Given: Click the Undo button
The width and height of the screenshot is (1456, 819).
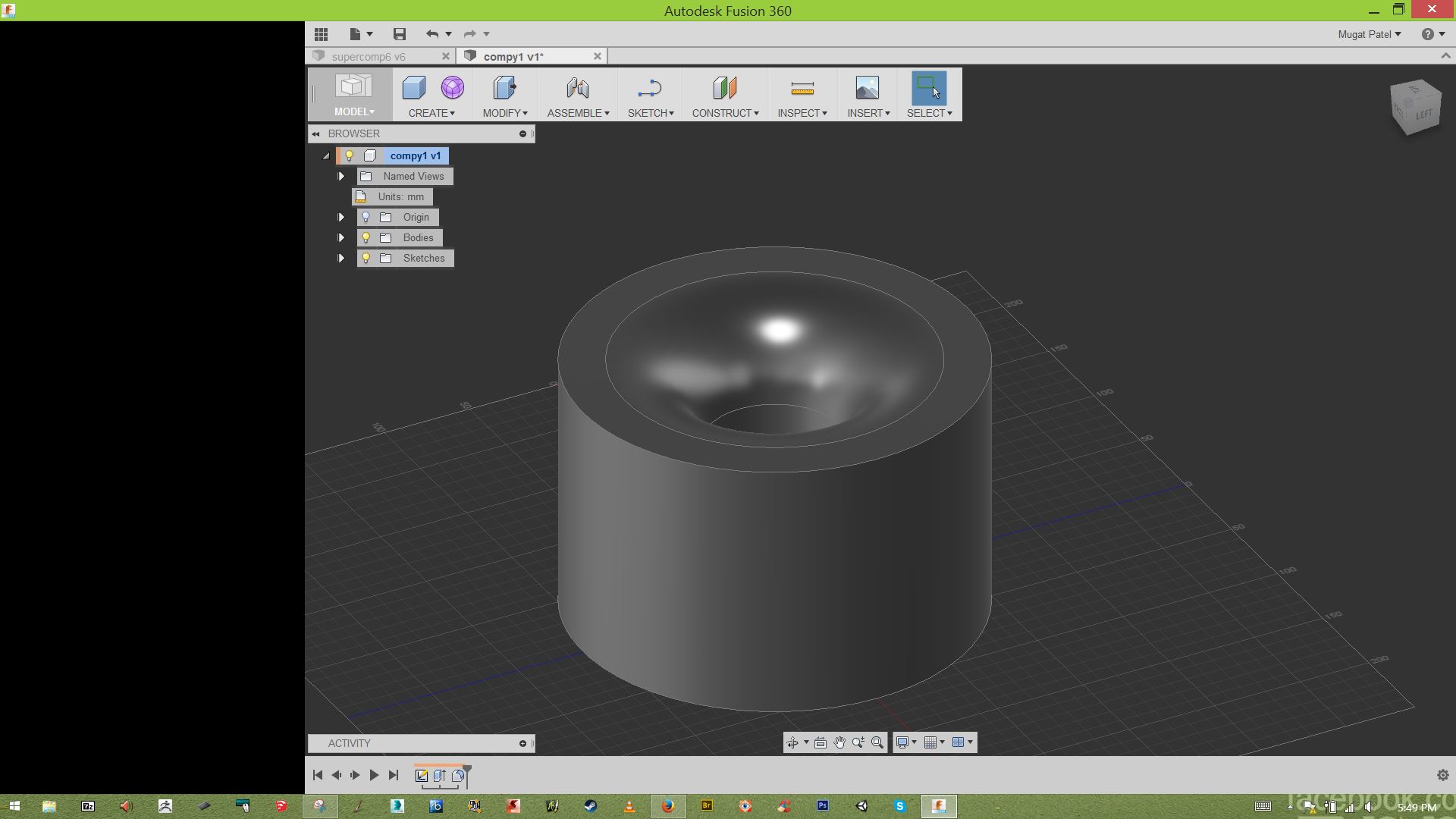Looking at the screenshot, I should [432, 33].
